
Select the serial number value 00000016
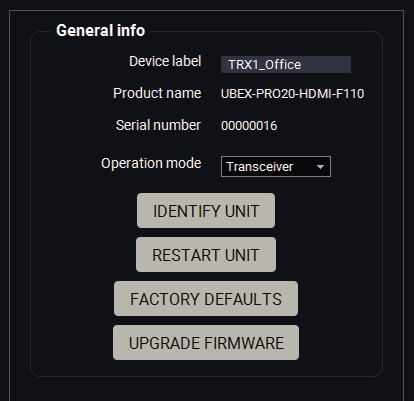[249, 126]
